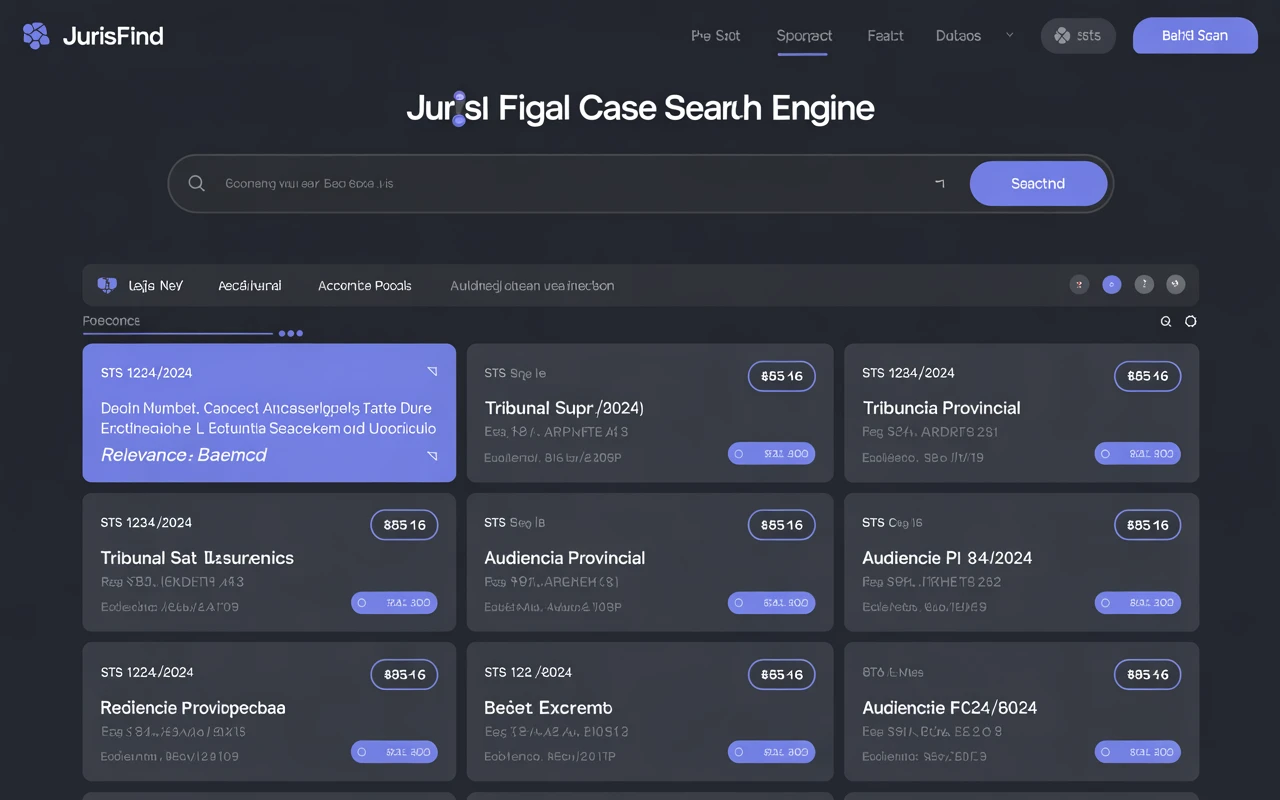Viewport: 1280px width, 800px height.
Task: Click the Seactnd search button
Action: point(1038,184)
